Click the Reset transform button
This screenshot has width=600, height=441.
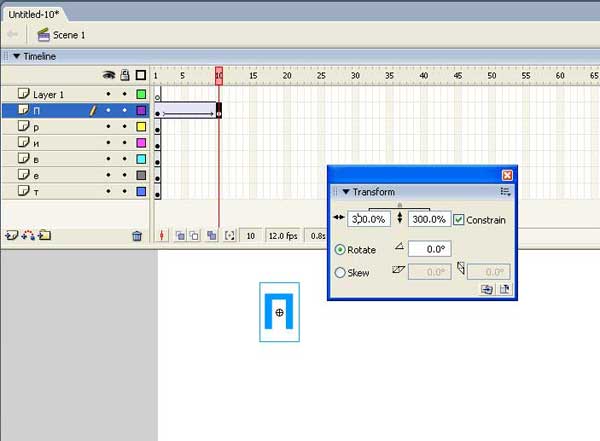coord(504,289)
